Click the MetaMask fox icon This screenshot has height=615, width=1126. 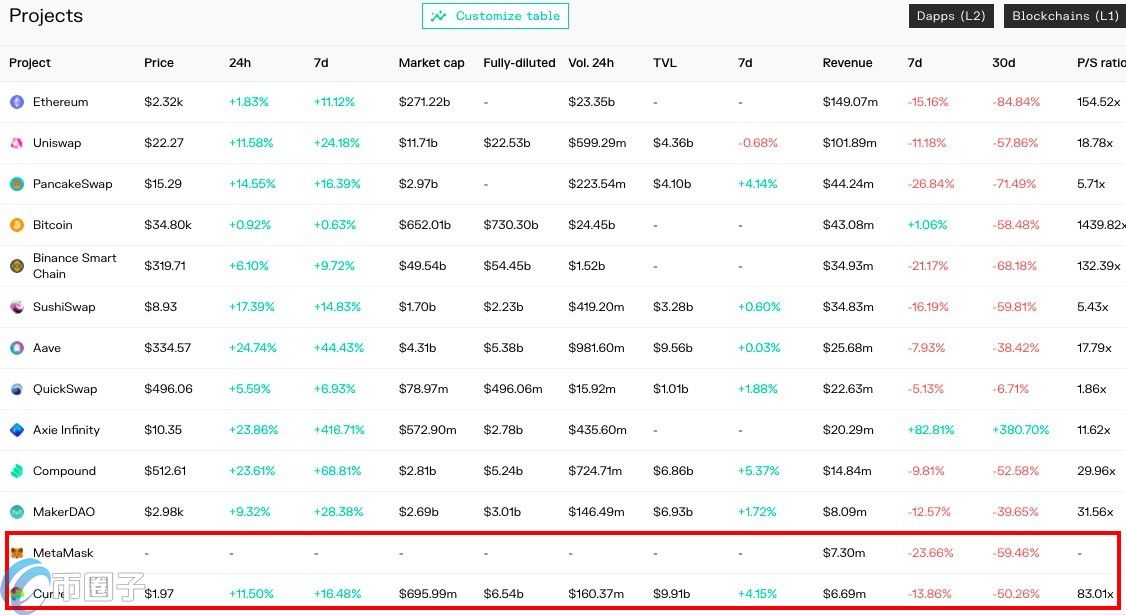(17, 553)
